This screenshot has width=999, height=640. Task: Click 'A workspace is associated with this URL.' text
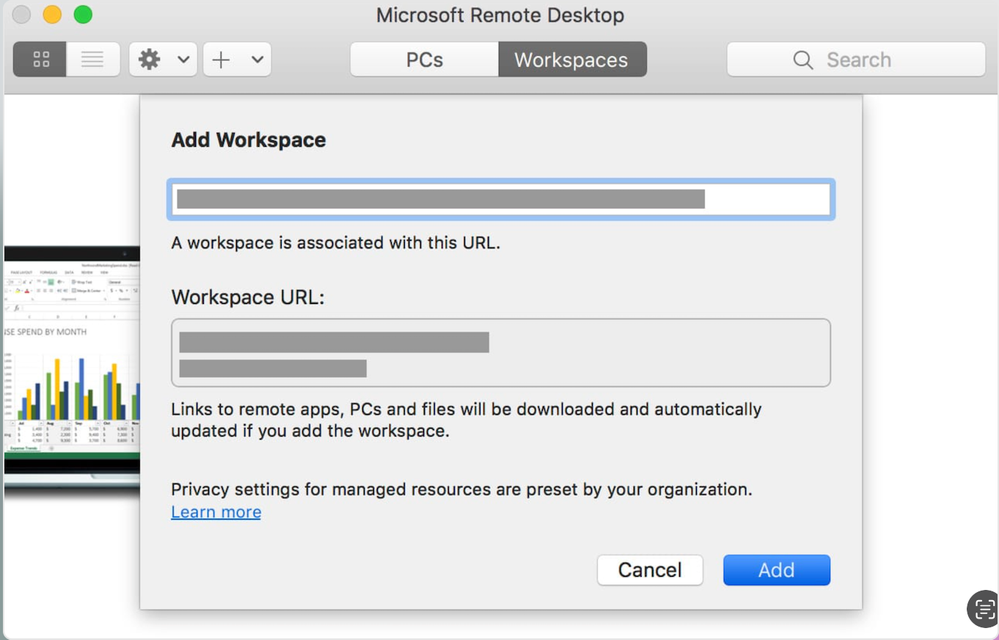click(x=336, y=243)
